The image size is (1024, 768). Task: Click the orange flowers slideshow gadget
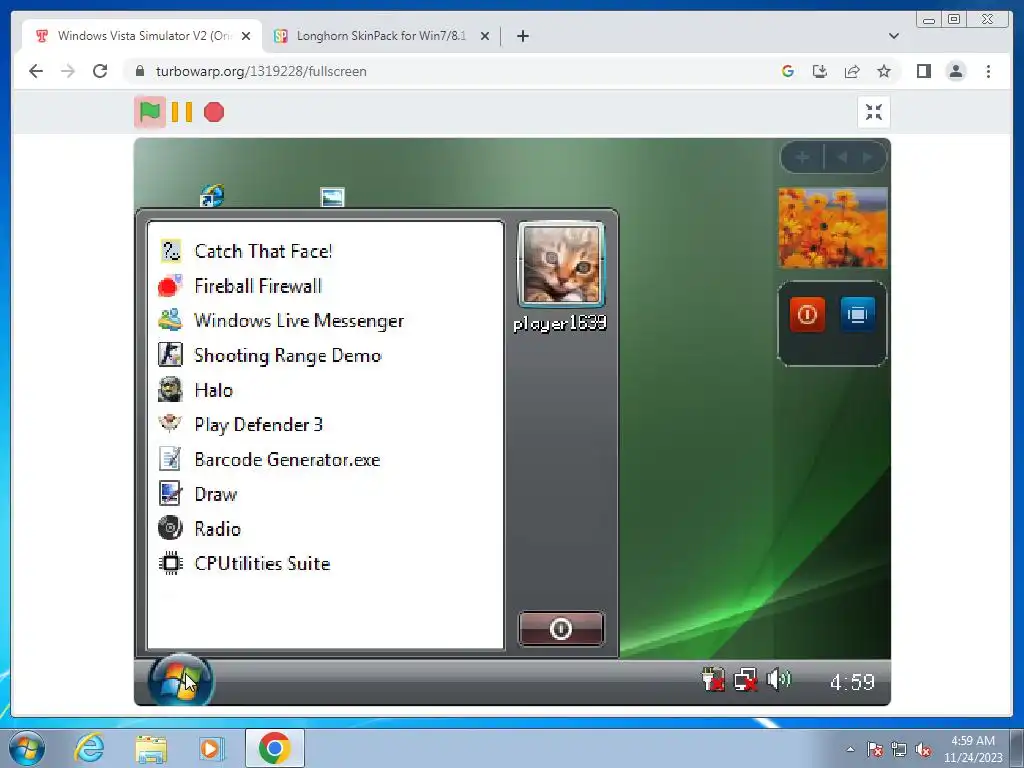[x=833, y=228]
